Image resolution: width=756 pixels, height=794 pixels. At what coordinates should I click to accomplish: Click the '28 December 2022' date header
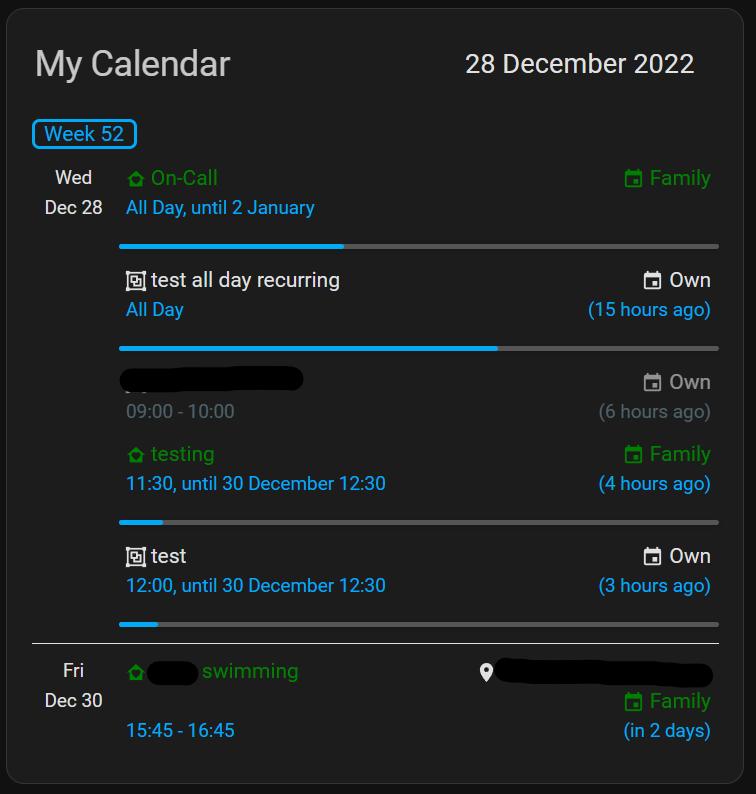(x=579, y=64)
